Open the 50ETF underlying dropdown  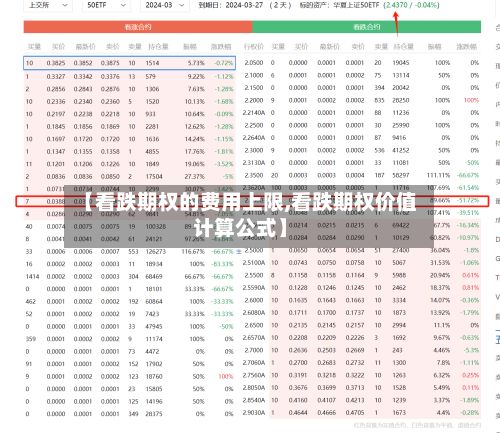(x=106, y=5)
